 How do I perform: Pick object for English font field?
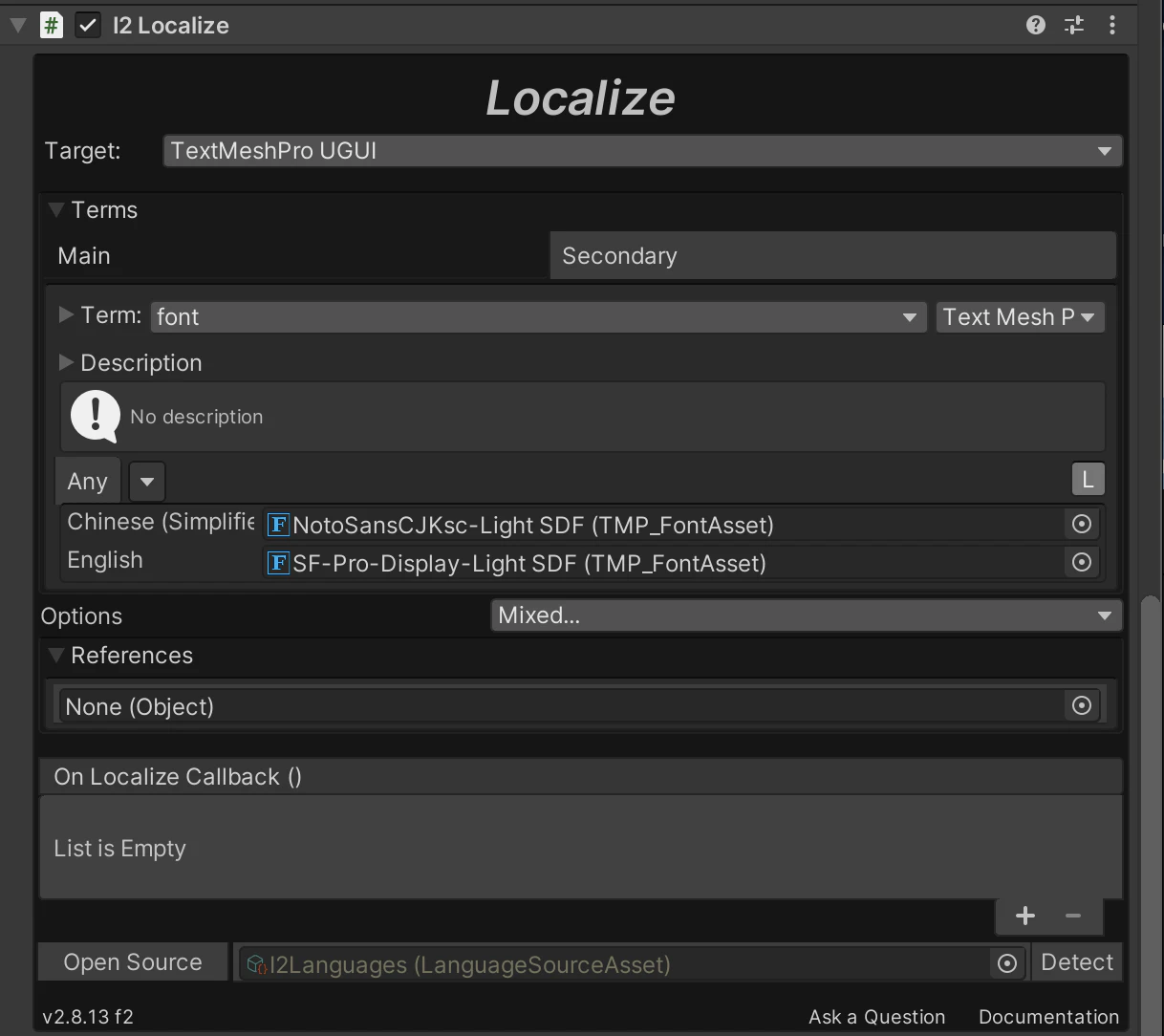[1082, 562]
